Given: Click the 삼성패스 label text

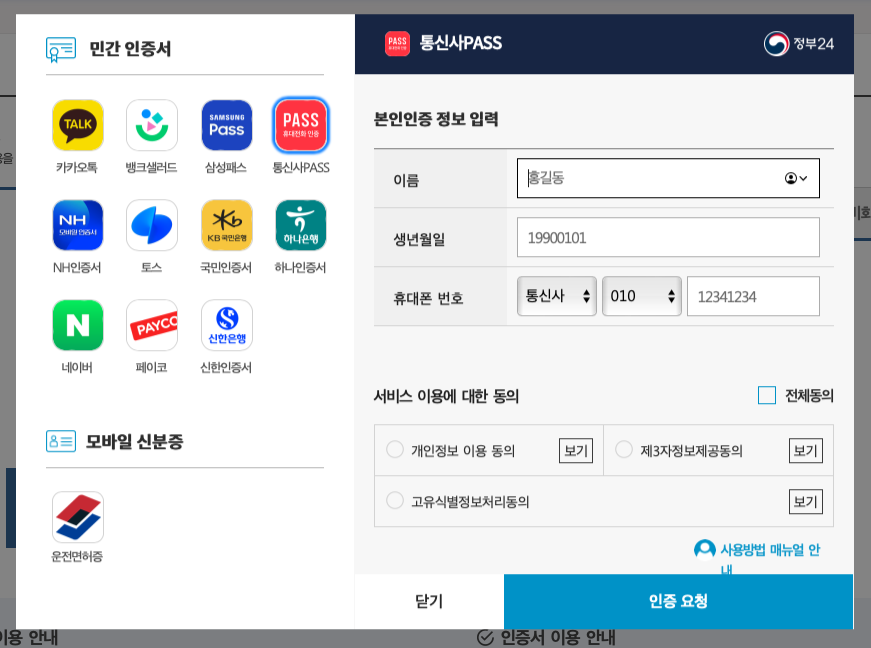Looking at the screenshot, I should click(x=226, y=167).
